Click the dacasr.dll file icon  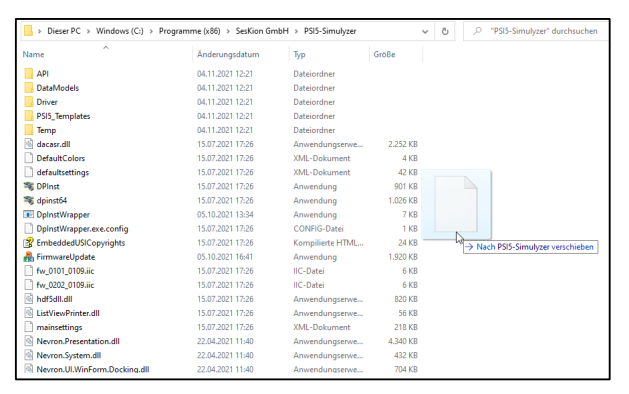coord(28,144)
